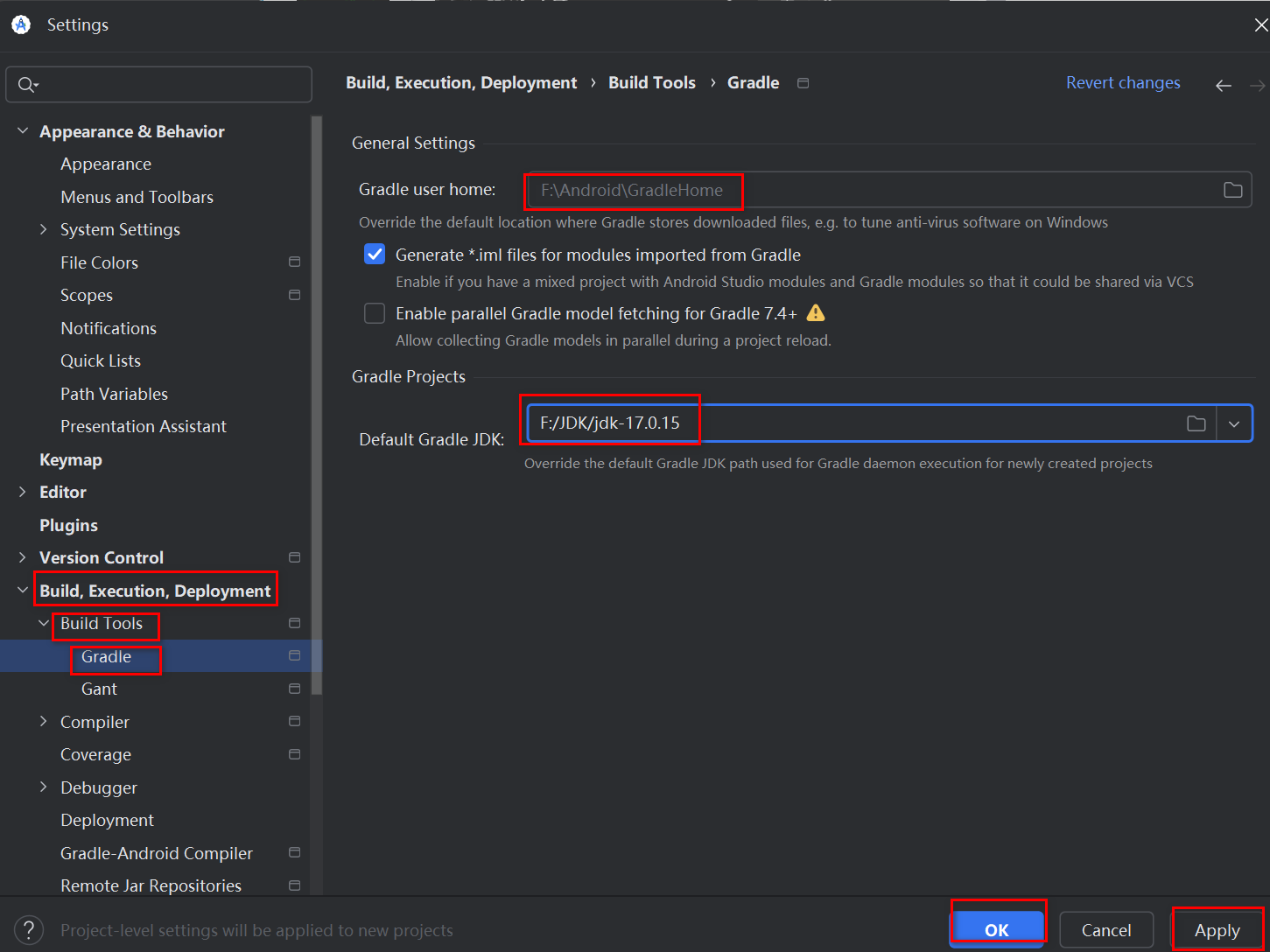Screen dimensions: 1270x952
Task: Click the settings tree vertical scrollbar
Action: coord(317,405)
